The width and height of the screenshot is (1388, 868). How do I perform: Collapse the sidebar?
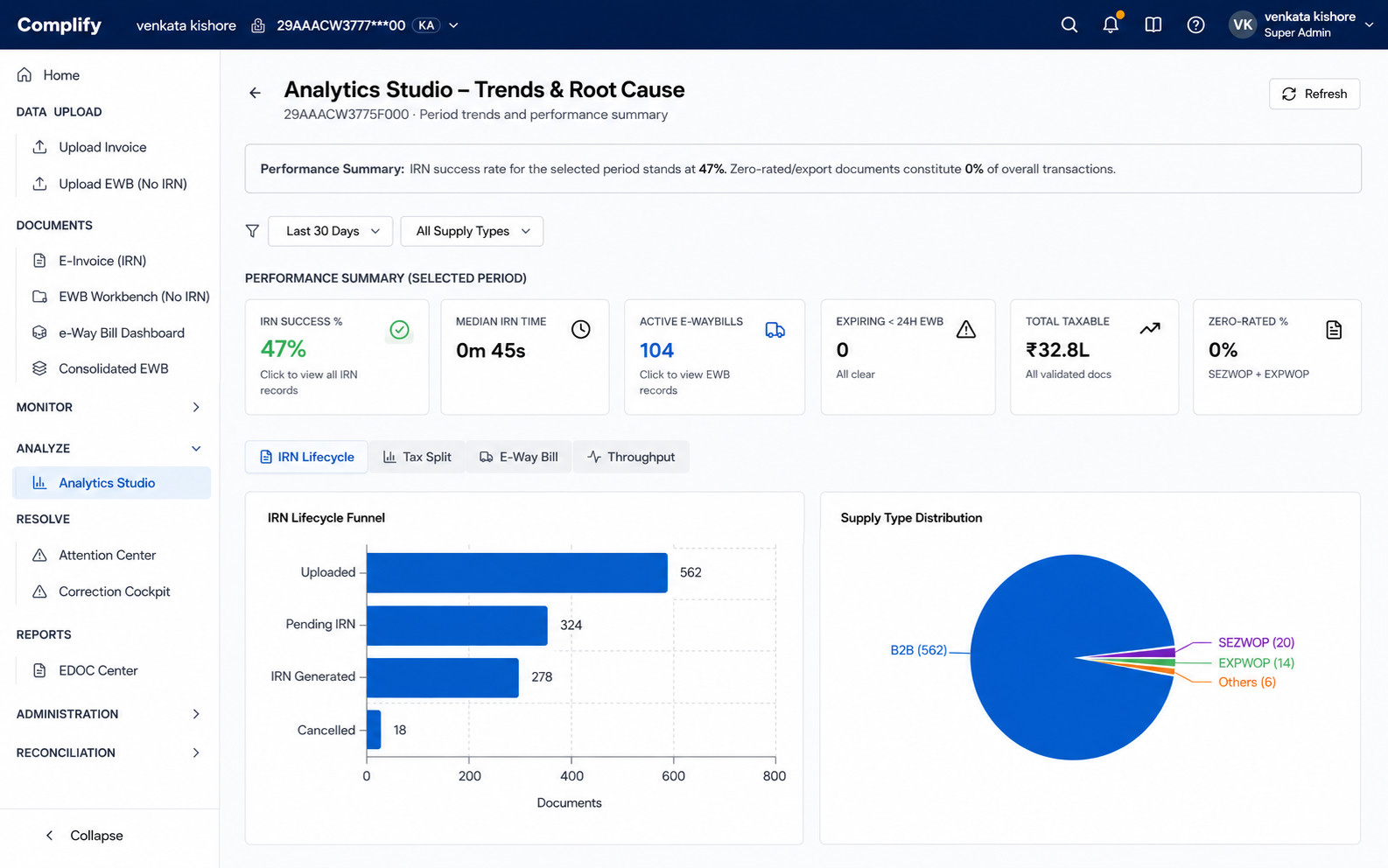click(x=84, y=836)
